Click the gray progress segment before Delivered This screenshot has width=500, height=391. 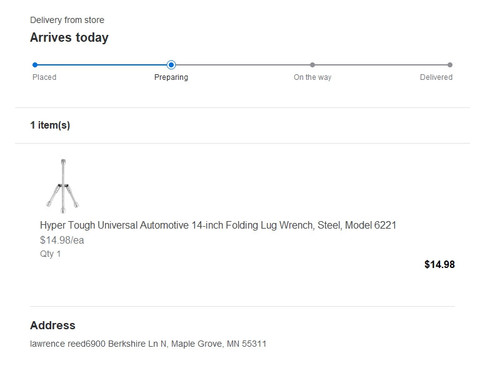click(x=381, y=65)
